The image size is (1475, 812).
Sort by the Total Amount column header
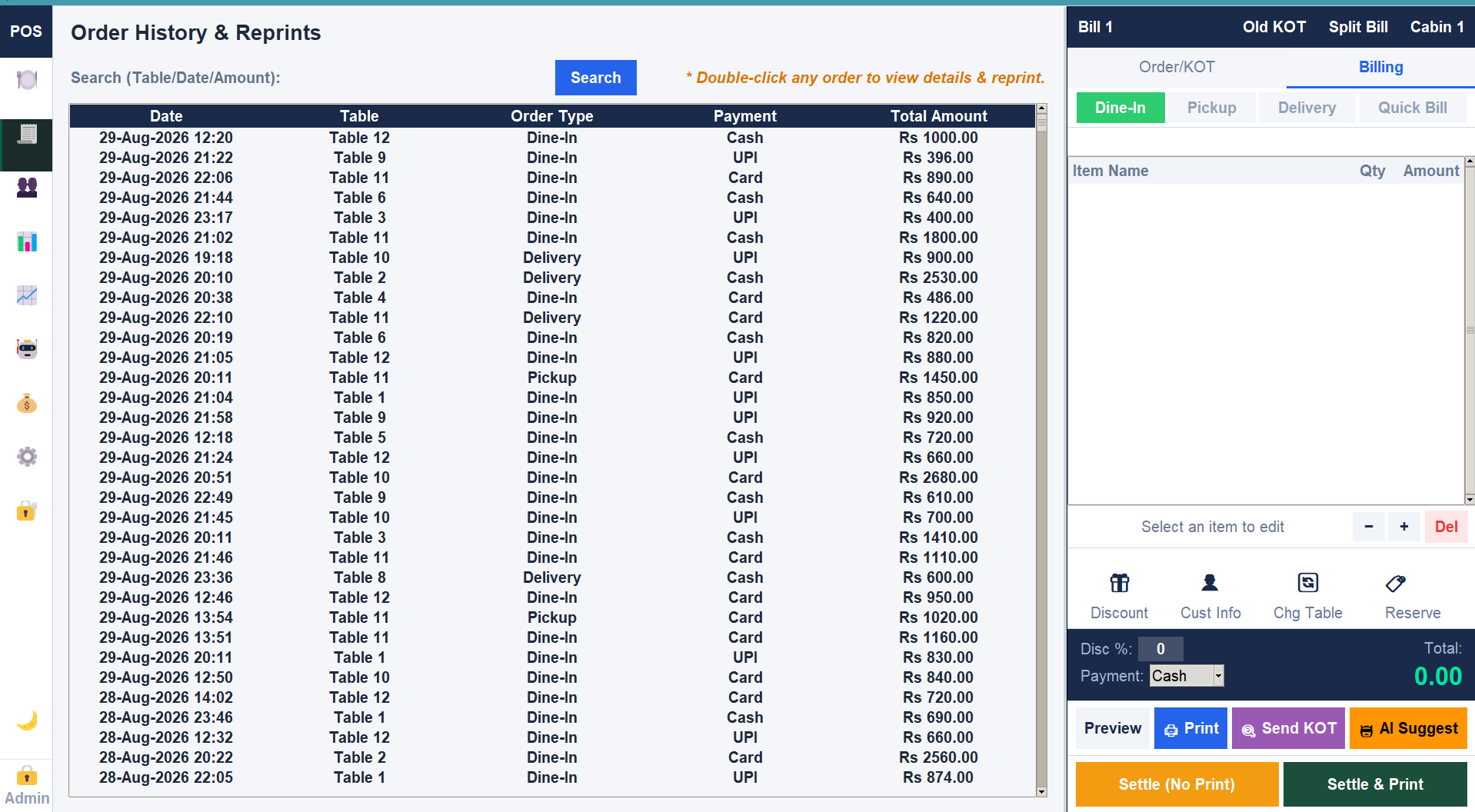click(938, 116)
